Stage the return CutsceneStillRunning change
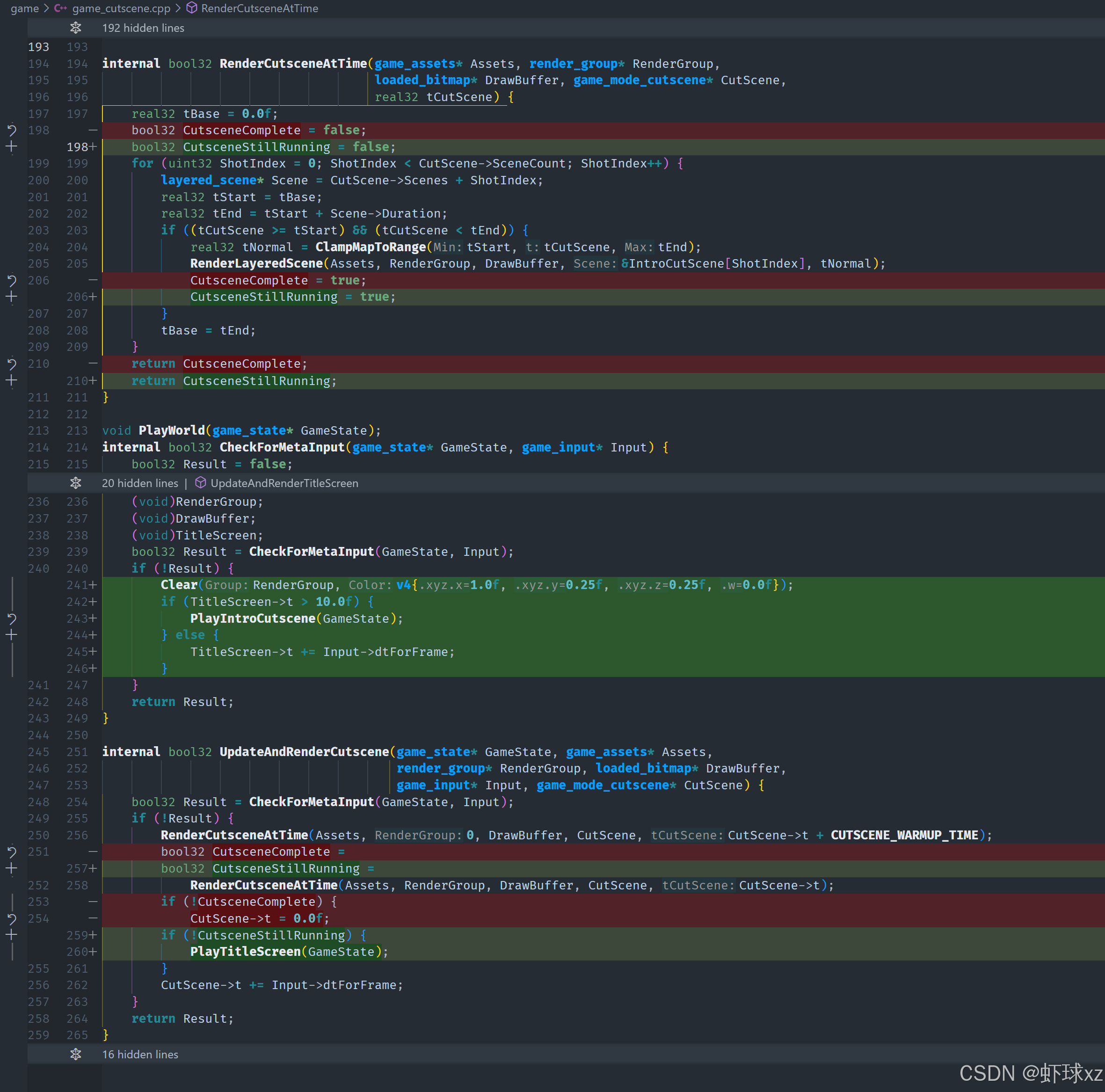Screen dimensions: 1105x1092 tap(11, 380)
